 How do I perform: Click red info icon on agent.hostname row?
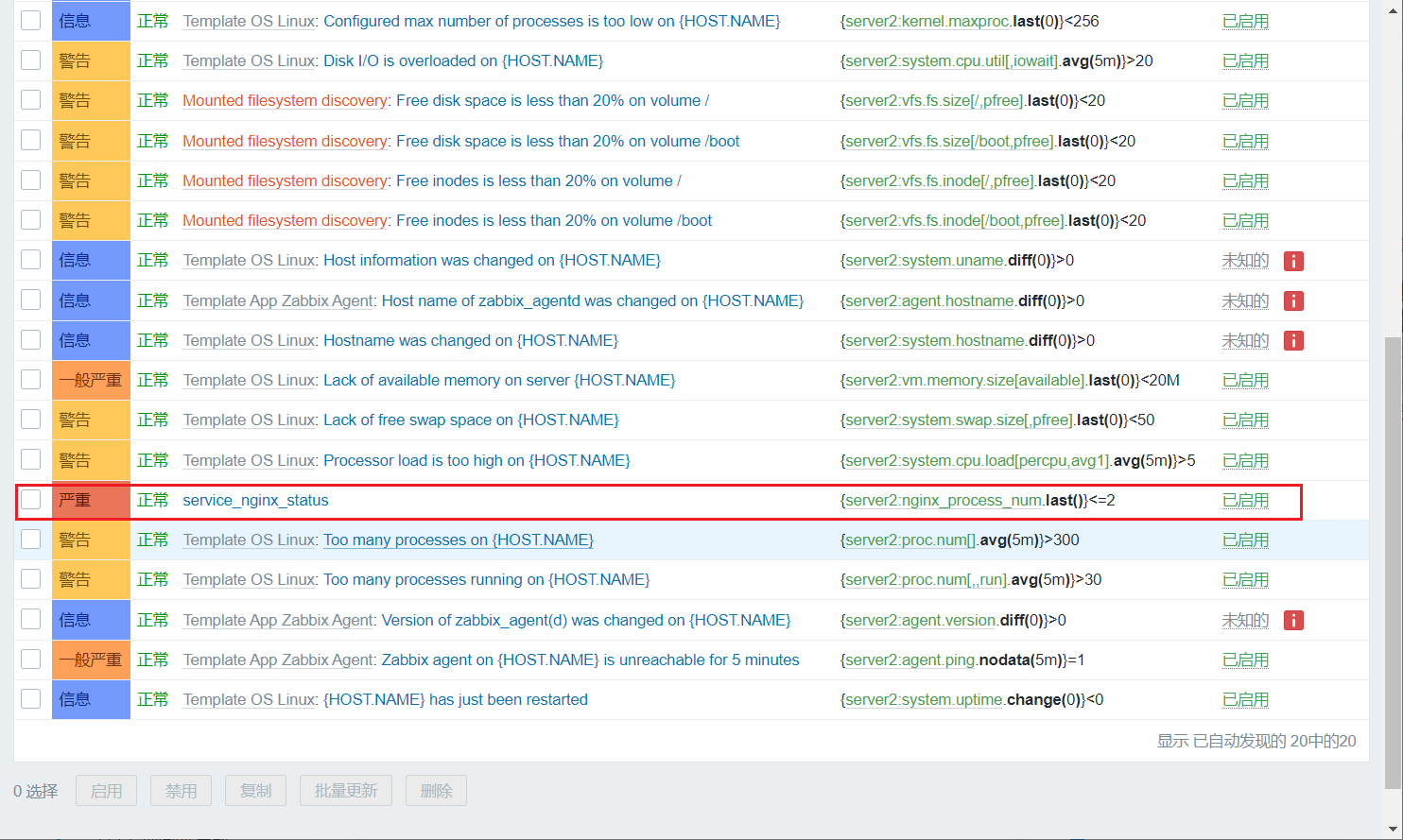(x=1293, y=300)
